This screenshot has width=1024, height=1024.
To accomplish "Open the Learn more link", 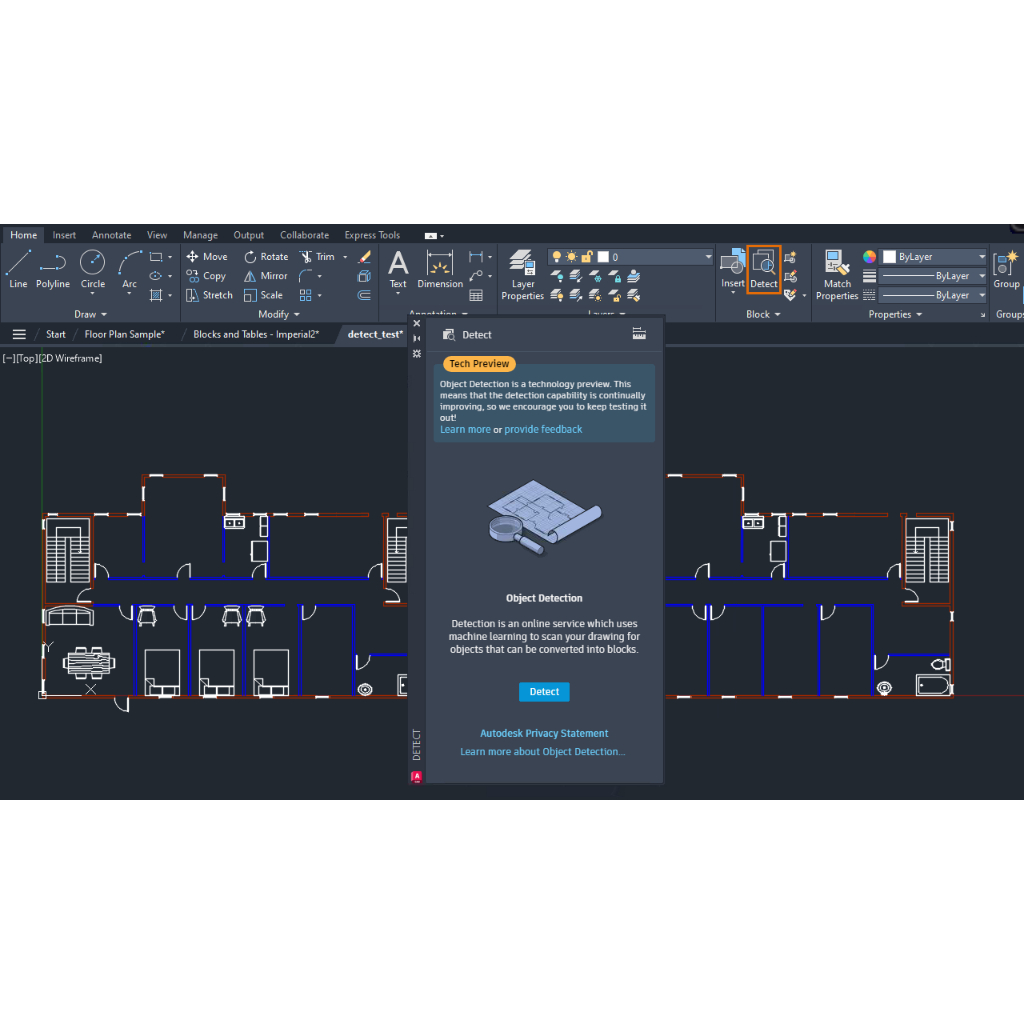I will tap(465, 429).
